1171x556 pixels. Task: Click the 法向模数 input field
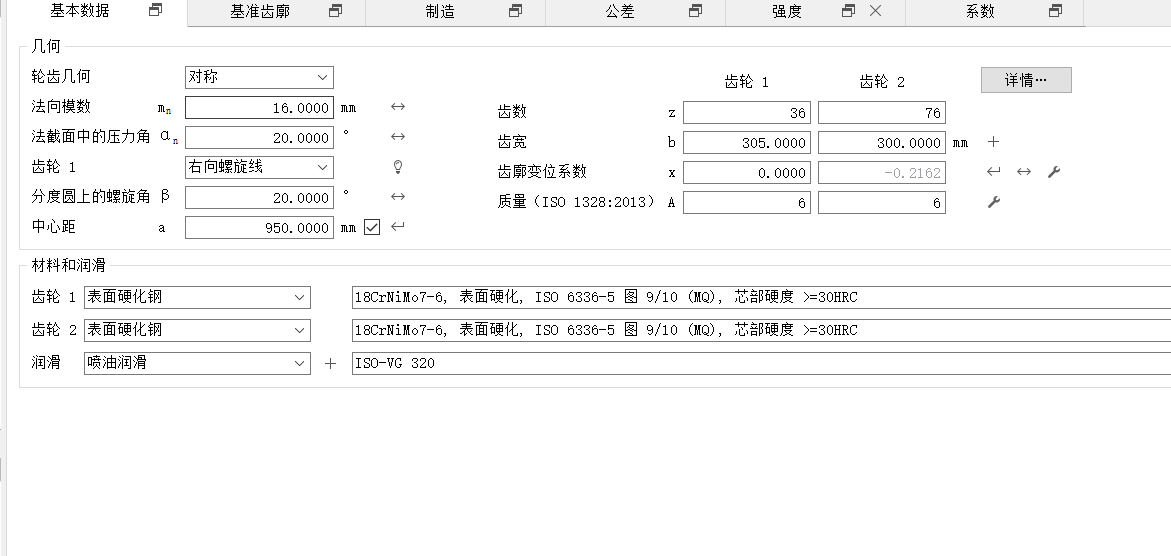point(259,108)
